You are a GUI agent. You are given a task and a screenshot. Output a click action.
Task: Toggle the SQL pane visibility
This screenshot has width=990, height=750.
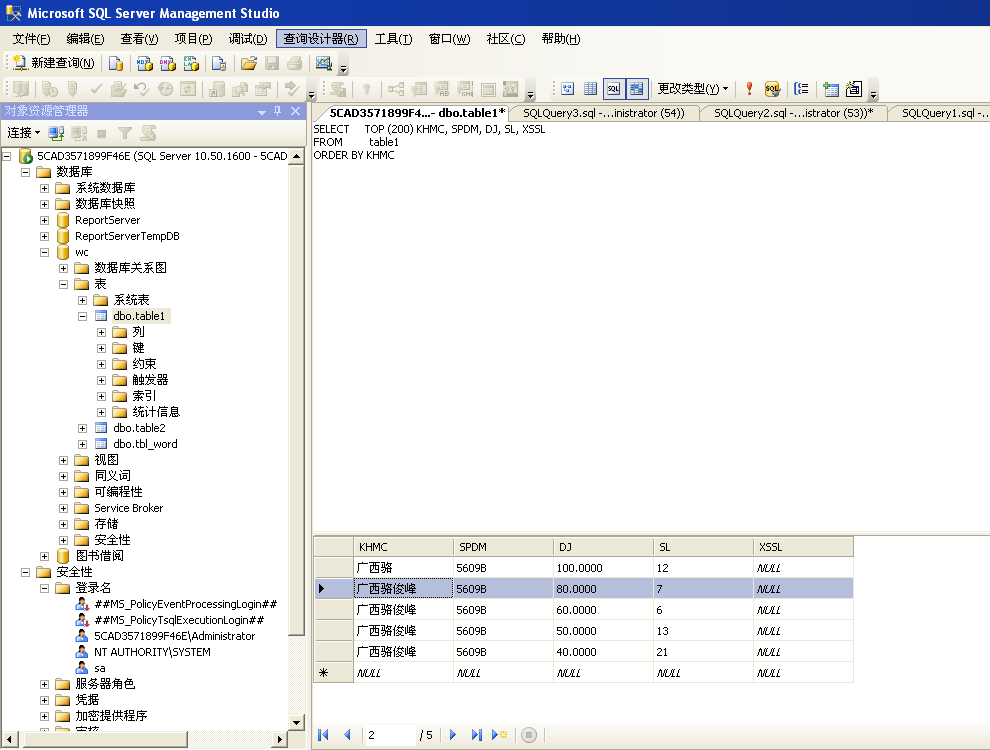pyautogui.click(x=613, y=88)
